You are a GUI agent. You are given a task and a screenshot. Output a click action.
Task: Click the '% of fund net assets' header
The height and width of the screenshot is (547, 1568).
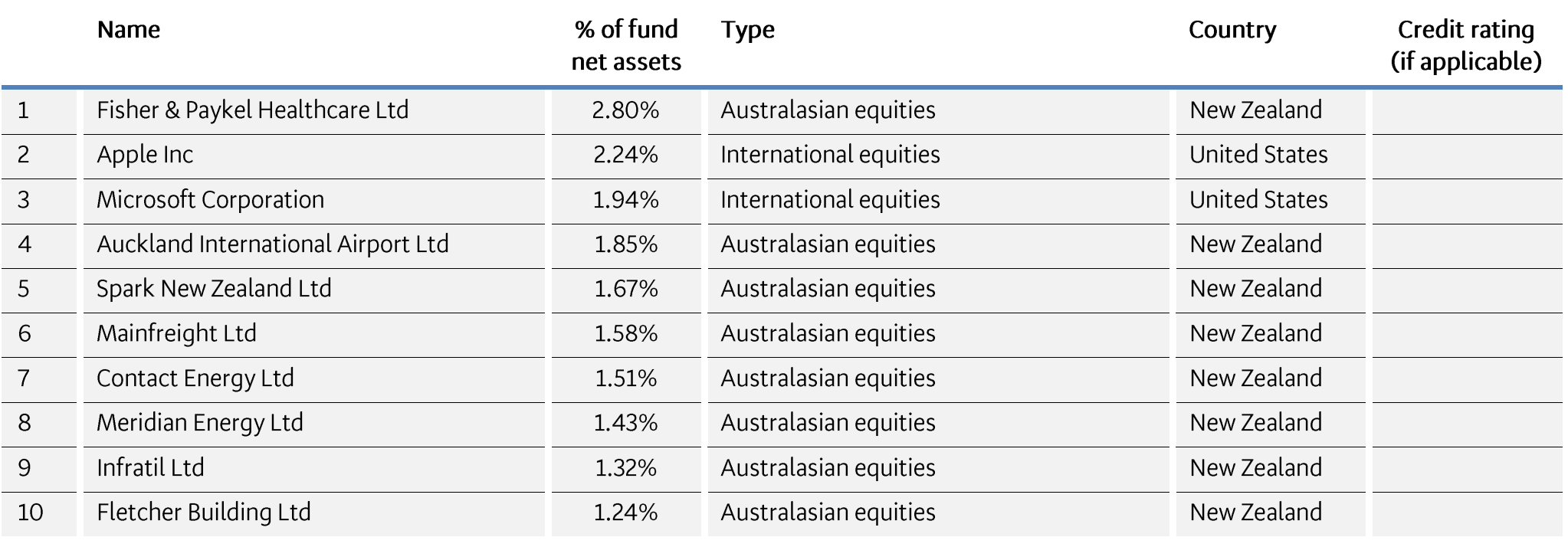click(626, 45)
